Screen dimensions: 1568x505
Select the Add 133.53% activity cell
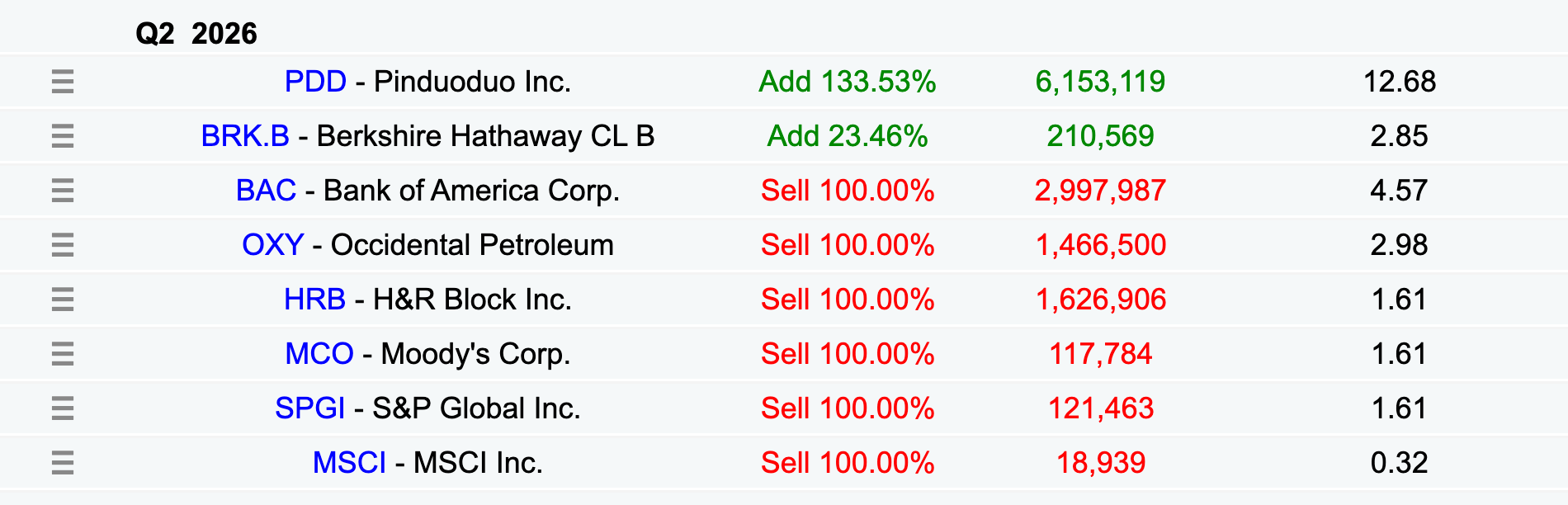[848, 82]
